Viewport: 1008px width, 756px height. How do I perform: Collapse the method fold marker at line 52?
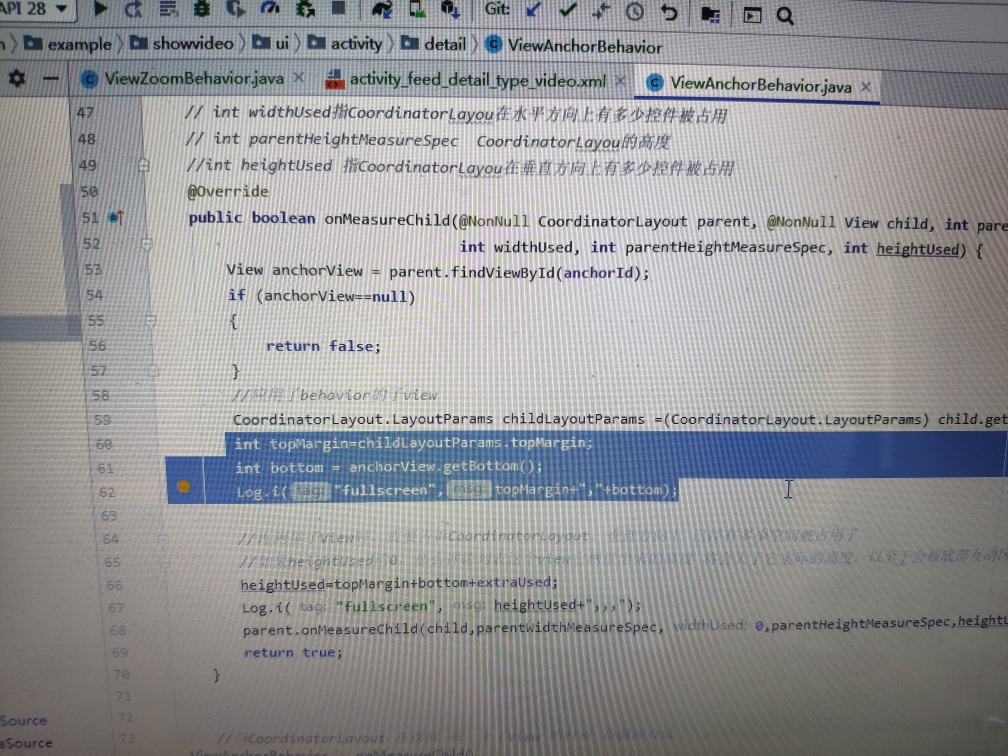(x=147, y=244)
